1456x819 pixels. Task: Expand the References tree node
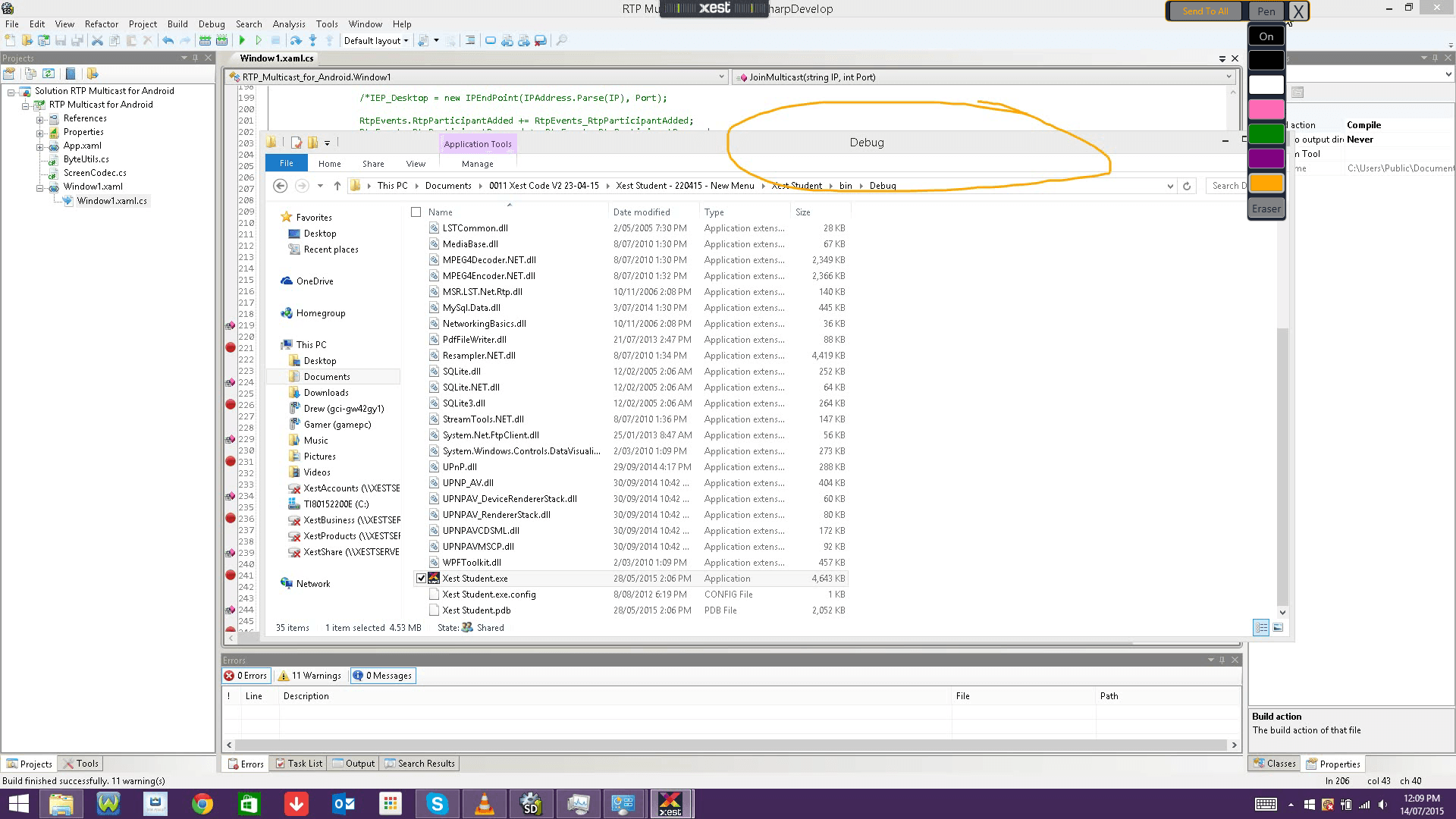click(39, 119)
